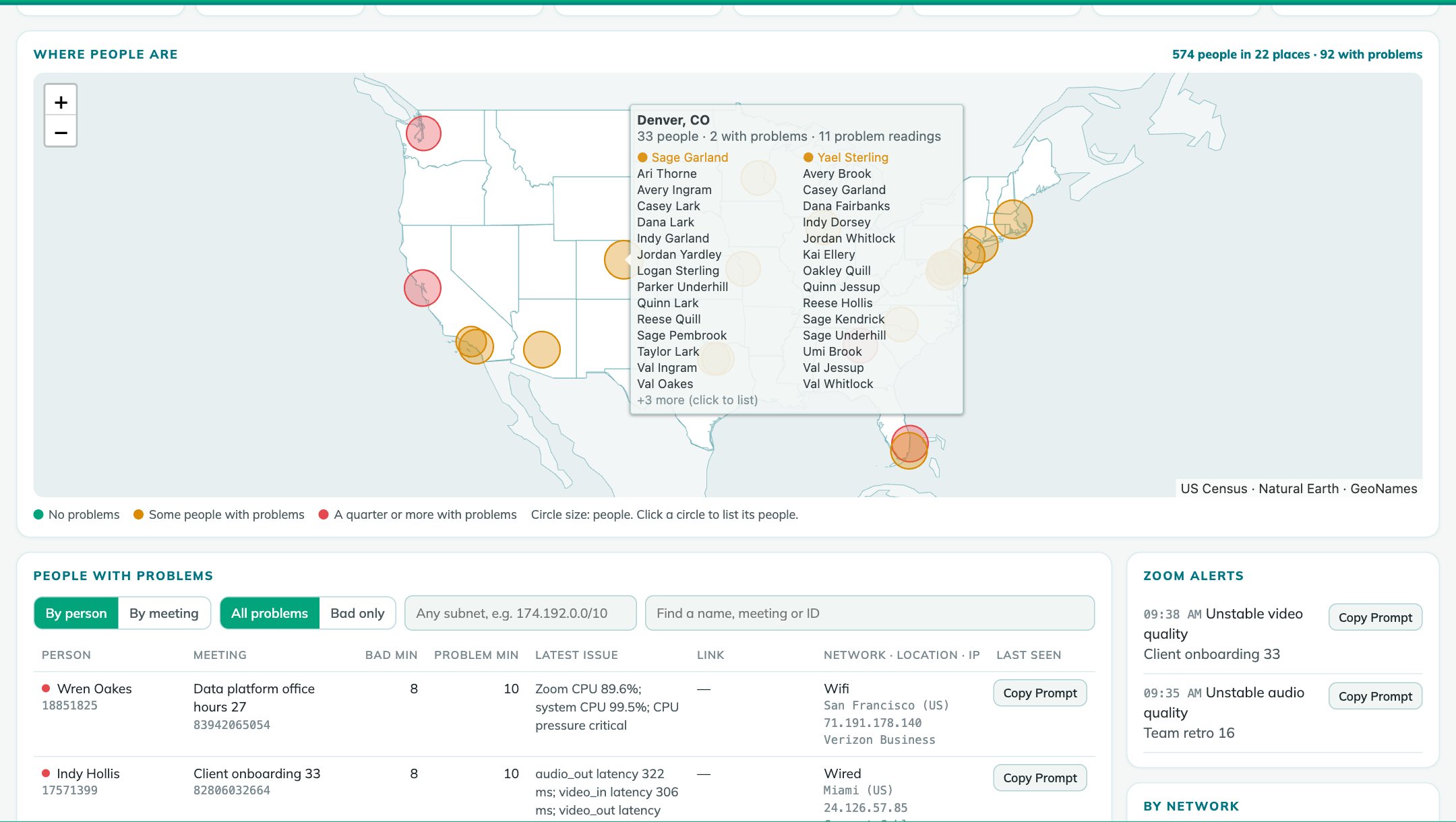
Task: Zoom in on the map with plus button
Action: [61, 102]
